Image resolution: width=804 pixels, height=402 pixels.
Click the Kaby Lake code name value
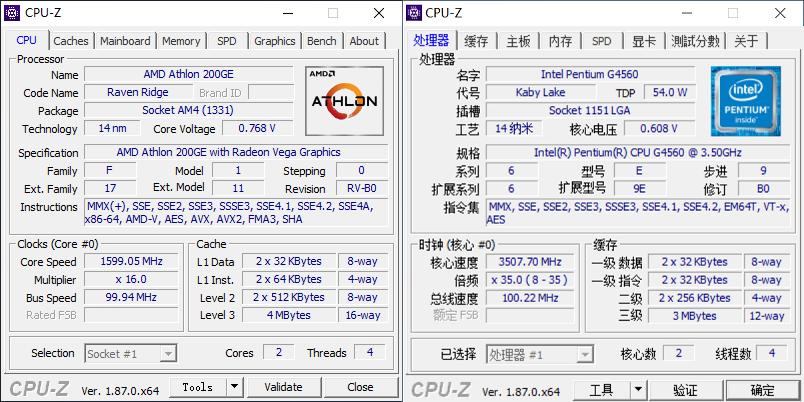coord(540,93)
